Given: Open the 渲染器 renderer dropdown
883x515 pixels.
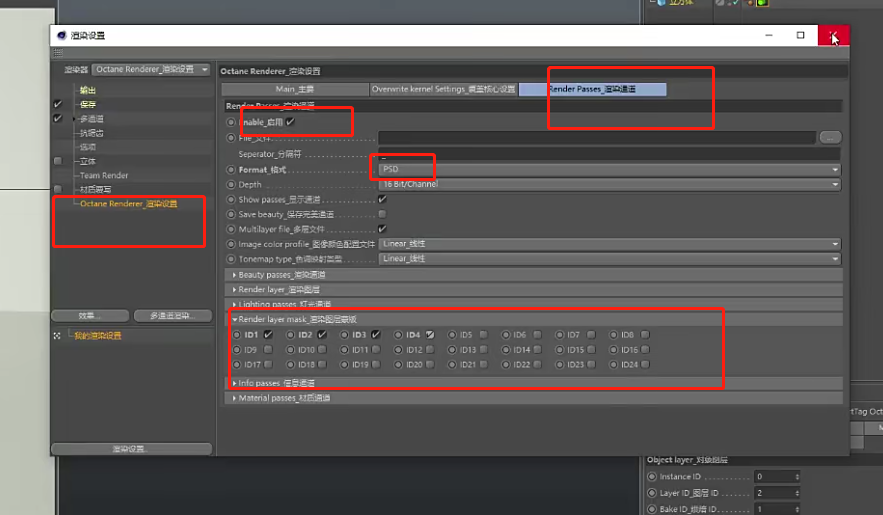Looking at the screenshot, I should click(151, 69).
